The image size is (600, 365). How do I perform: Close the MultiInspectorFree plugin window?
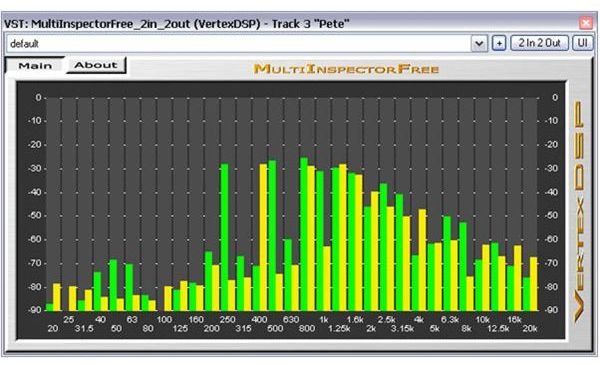tap(585, 23)
